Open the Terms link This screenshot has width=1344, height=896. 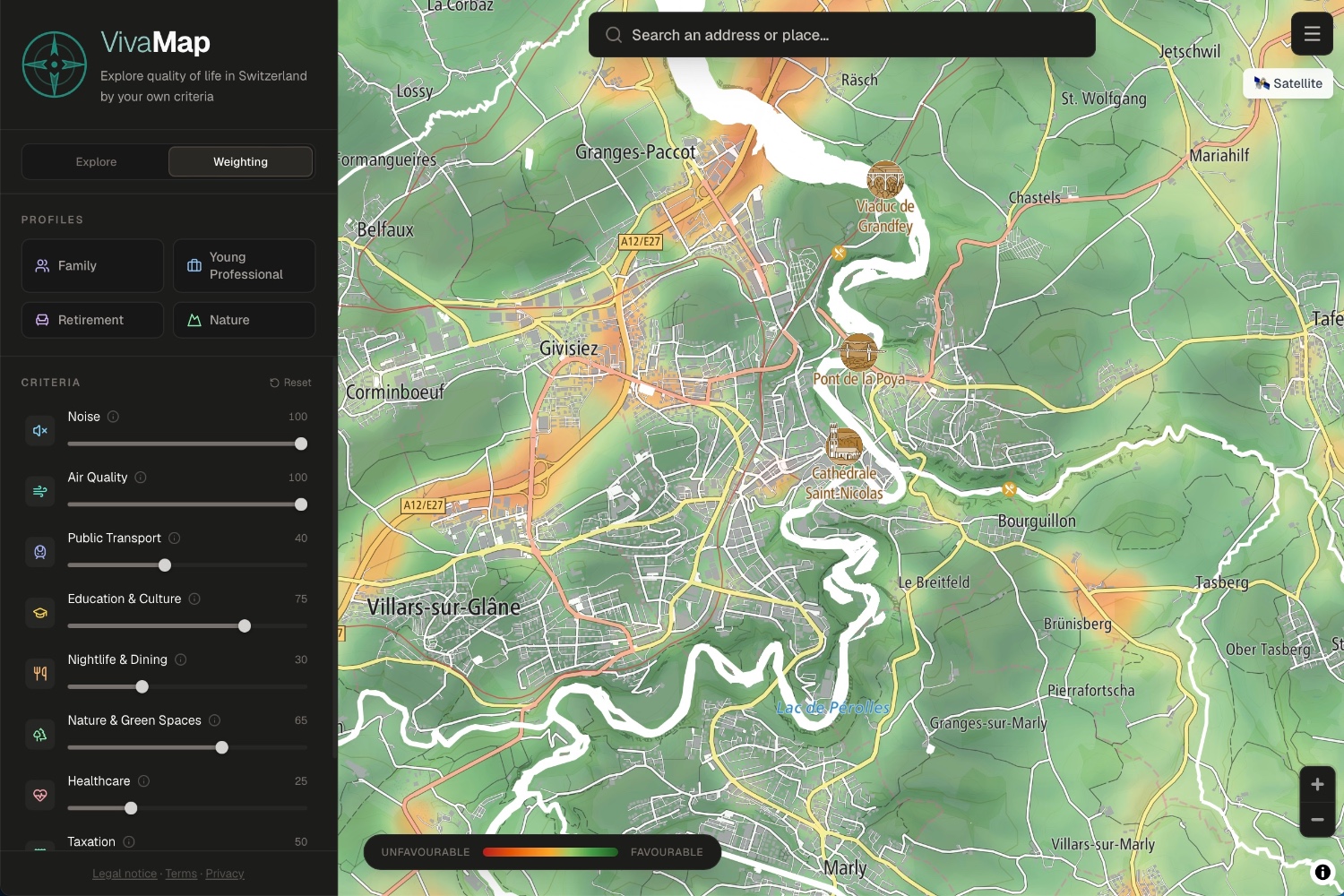coord(181,874)
